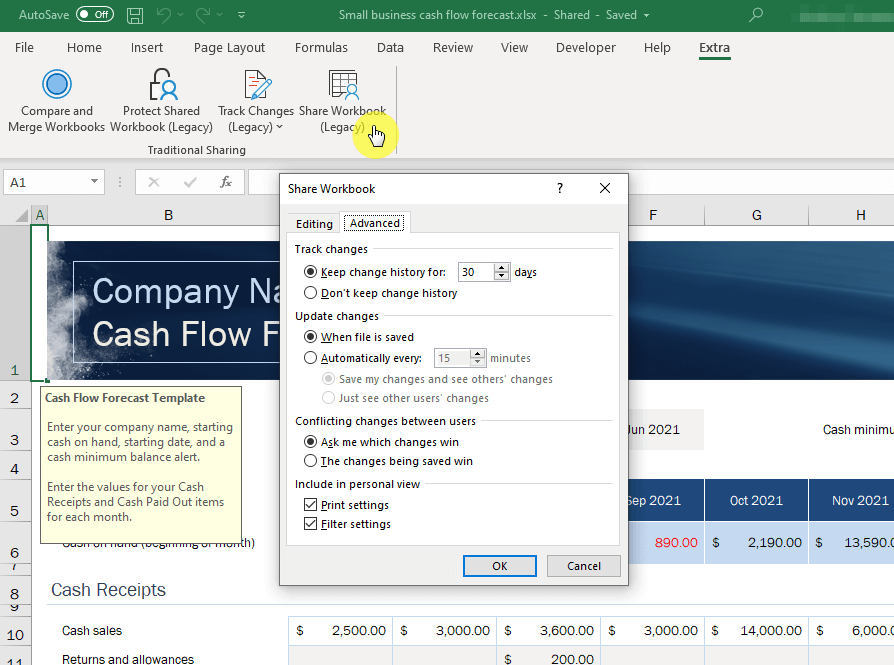894x665 pixels.
Task: Switch to the Home ribbon tab
Action: [x=84, y=48]
